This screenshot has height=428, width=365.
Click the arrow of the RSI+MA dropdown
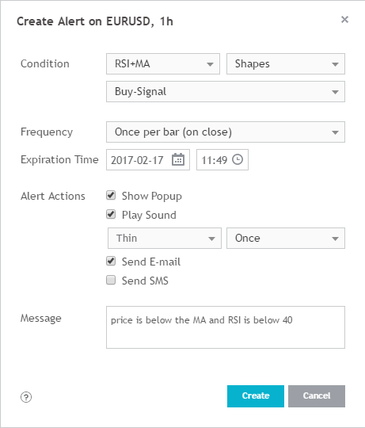(210, 64)
